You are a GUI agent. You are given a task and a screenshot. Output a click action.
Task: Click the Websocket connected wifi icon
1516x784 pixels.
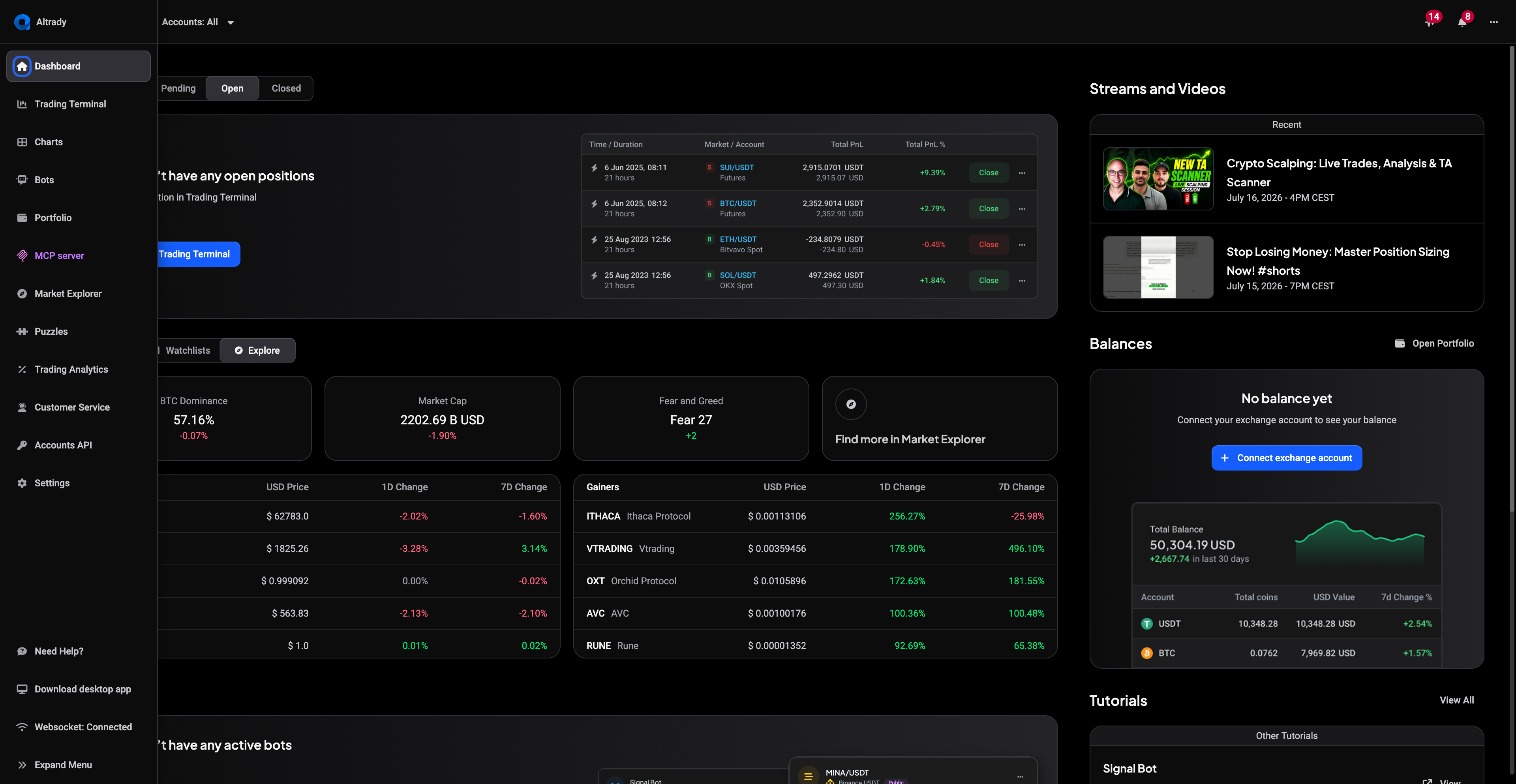22,728
